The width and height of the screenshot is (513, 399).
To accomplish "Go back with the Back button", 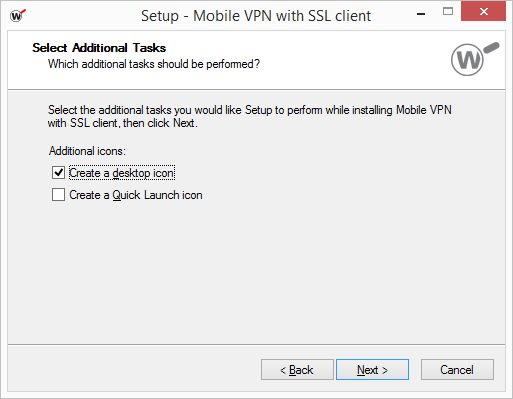I will [x=297, y=370].
